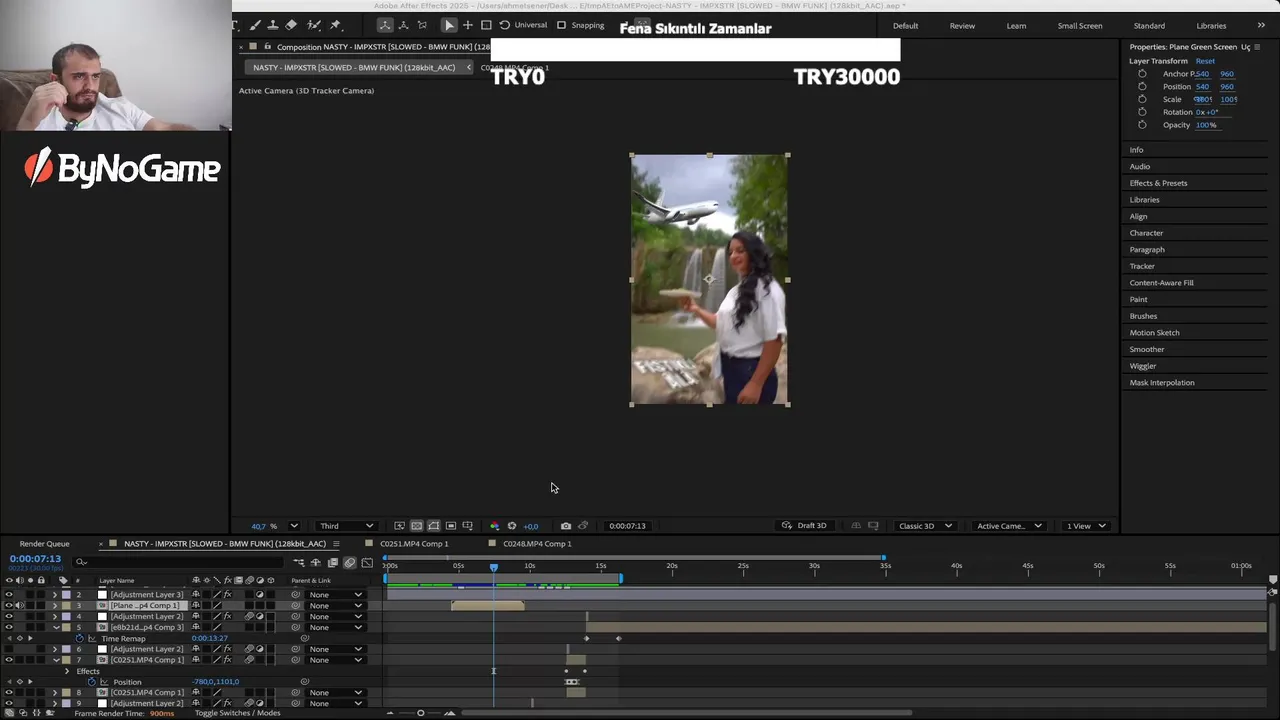Hide layer 4 Adjustment Layer 2 eye
Image resolution: width=1280 pixels, height=720 pixels.
point(9,616)
